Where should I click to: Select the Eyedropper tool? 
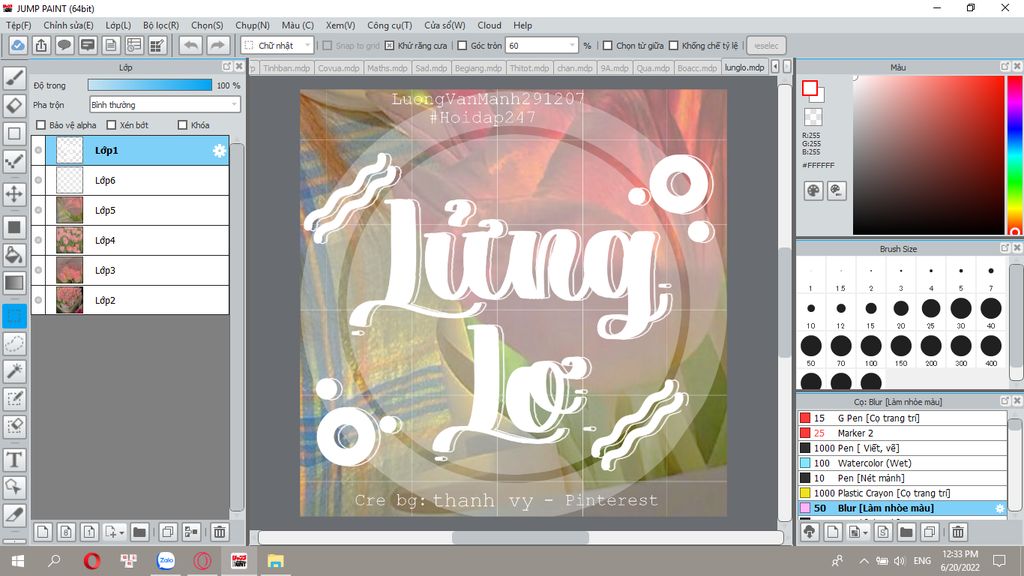14,515
